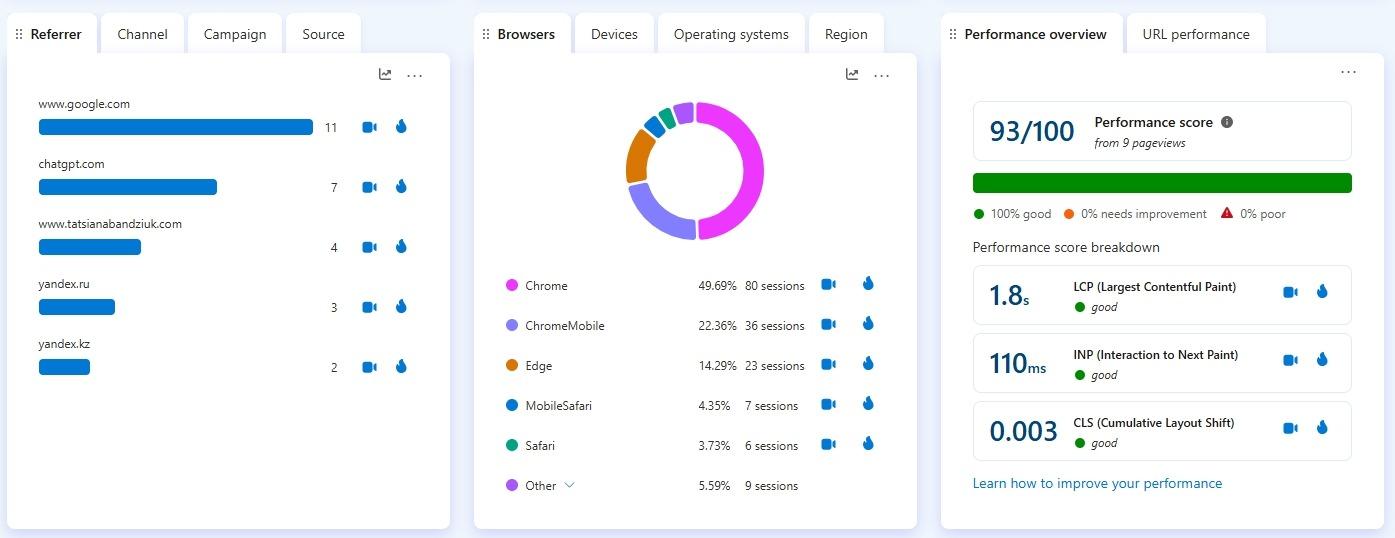Click the chatgpt.com referrer bar
The image size is (1395, 538).
(x=128, y=187)
